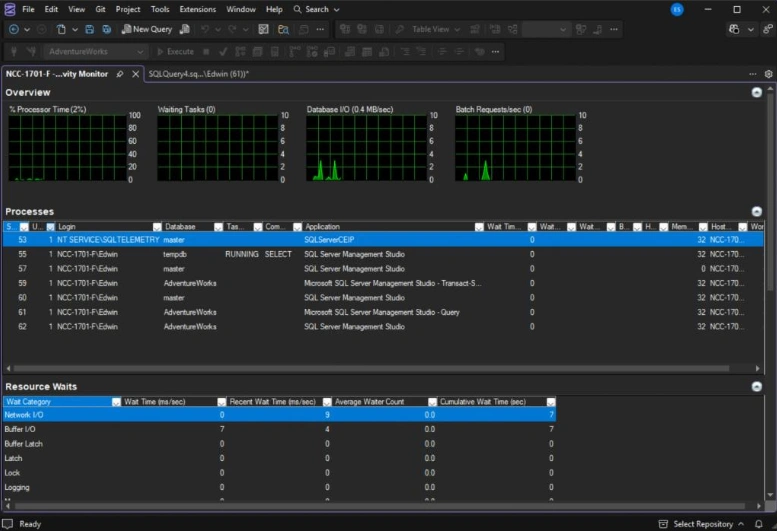The image size is (777, 531).
Task: Open the Activity Monitor toolbar icon
Action: [x=264, y=29]
